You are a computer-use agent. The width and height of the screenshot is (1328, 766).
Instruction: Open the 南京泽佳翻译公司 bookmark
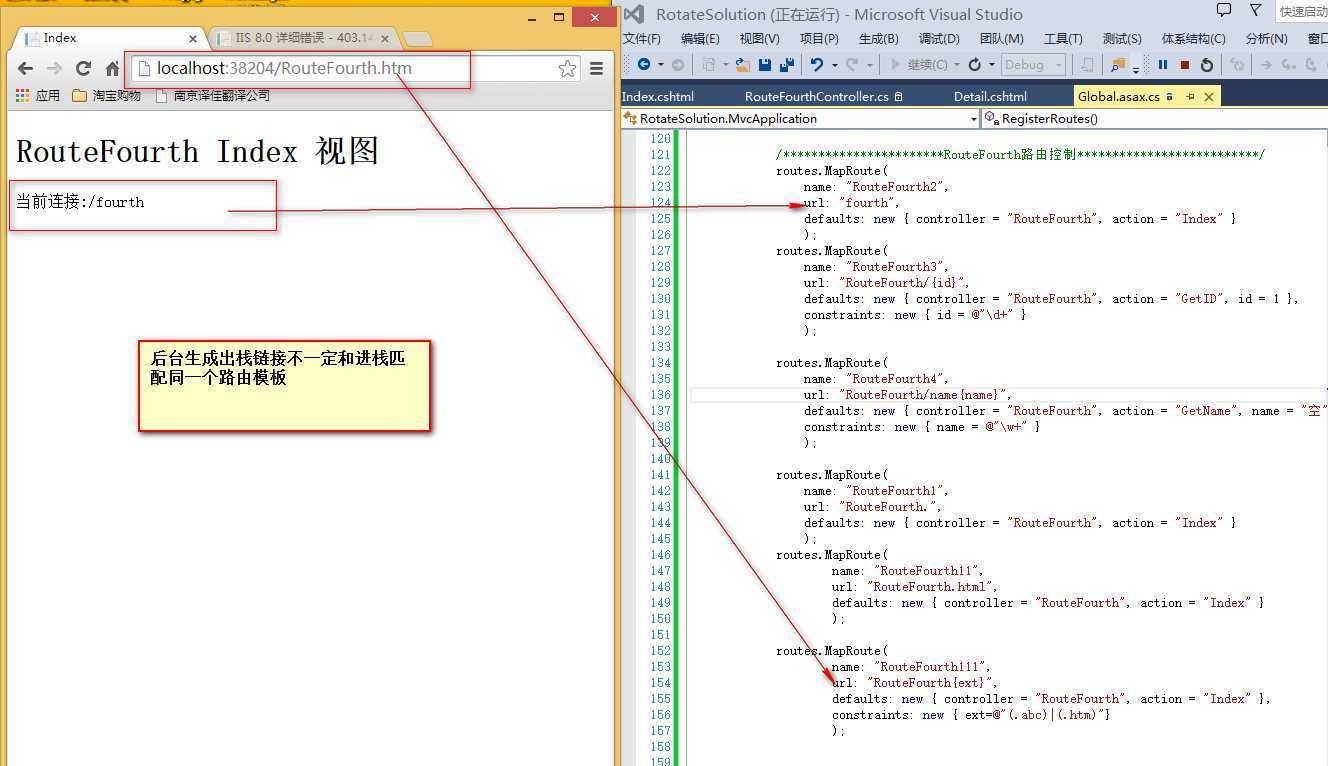pyautogui.click(x=213, y=96)
